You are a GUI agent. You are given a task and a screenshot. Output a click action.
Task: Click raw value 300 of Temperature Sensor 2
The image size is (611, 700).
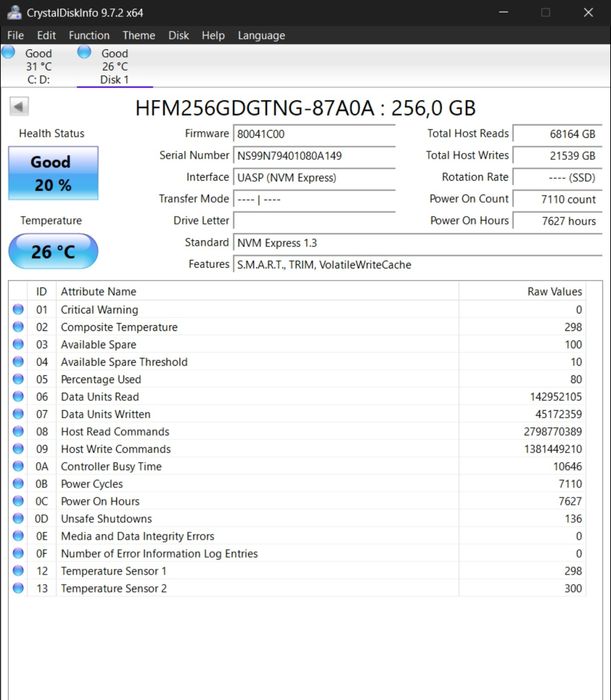pyautogui.click(x=573, y=588)
